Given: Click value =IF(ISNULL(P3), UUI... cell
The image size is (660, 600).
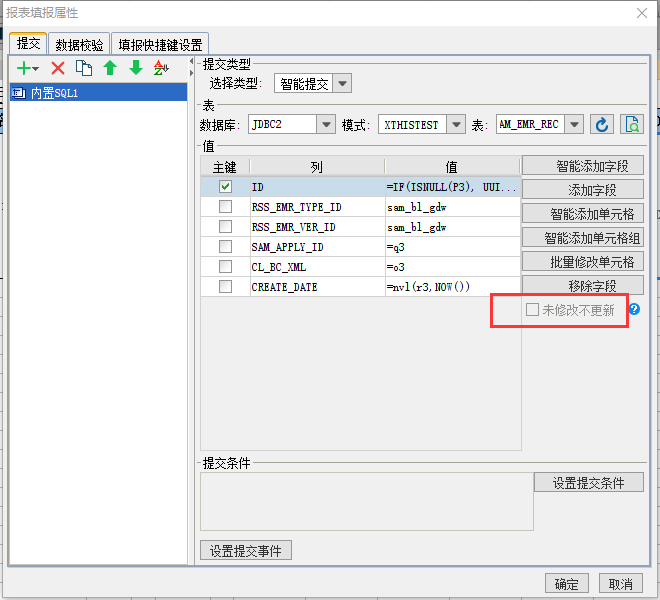Looking at the screenshot, I should (453, 187).
